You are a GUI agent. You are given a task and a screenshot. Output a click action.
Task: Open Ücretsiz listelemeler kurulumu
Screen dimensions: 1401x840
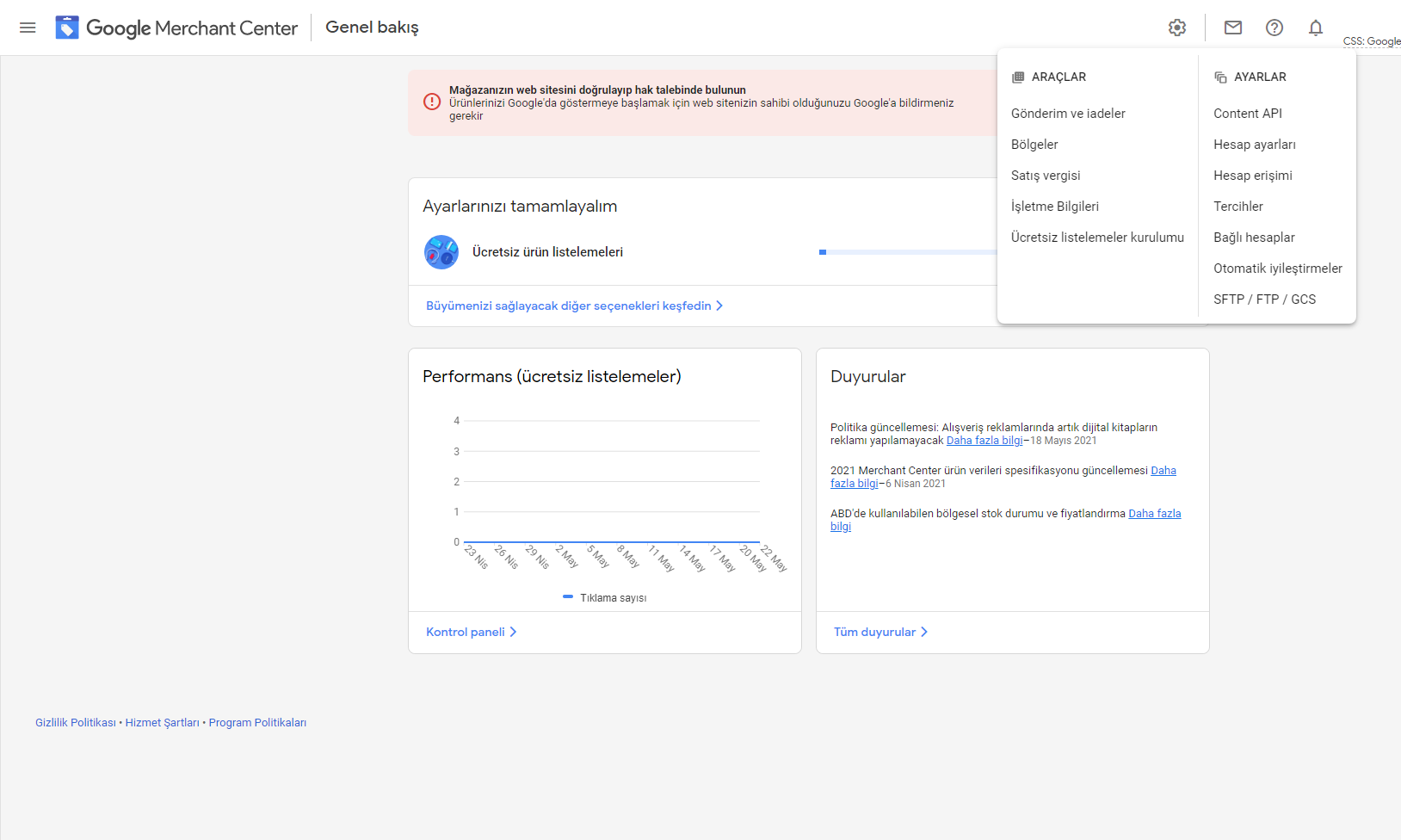[x=1097, y=238]
